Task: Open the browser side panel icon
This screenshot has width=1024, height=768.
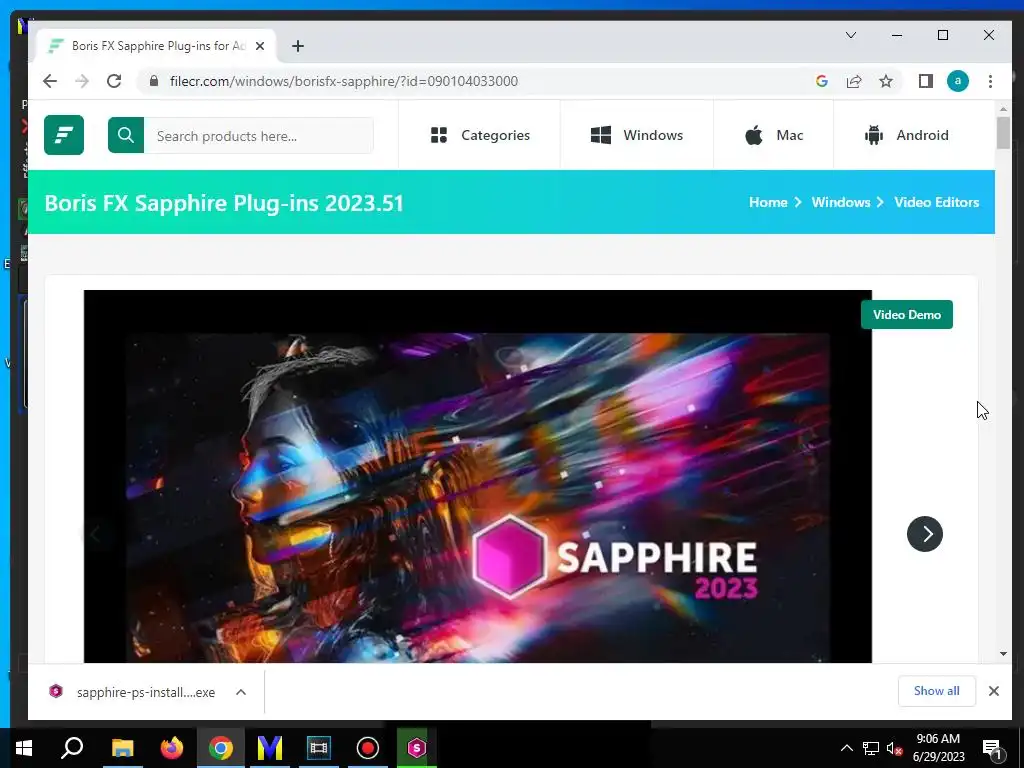Action: pyautogui.click(x=925, y=81)
